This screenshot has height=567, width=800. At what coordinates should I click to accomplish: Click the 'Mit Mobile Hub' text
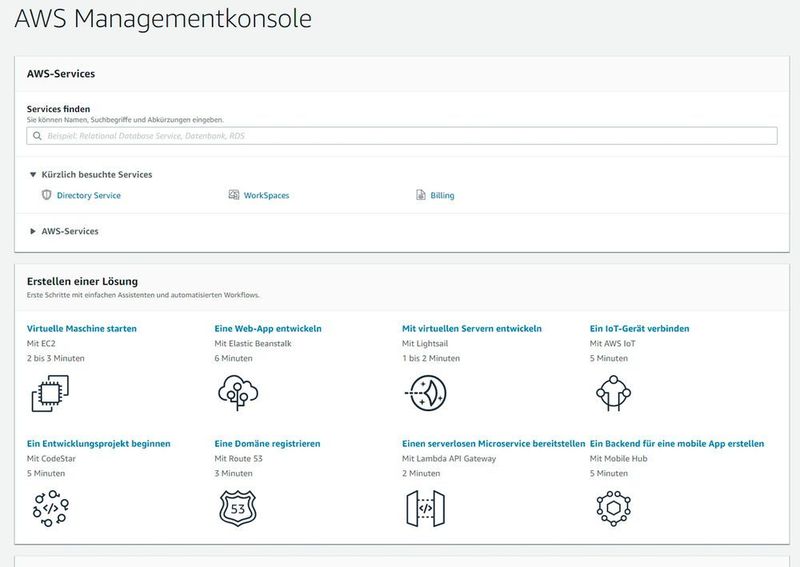tap(618, 459)
